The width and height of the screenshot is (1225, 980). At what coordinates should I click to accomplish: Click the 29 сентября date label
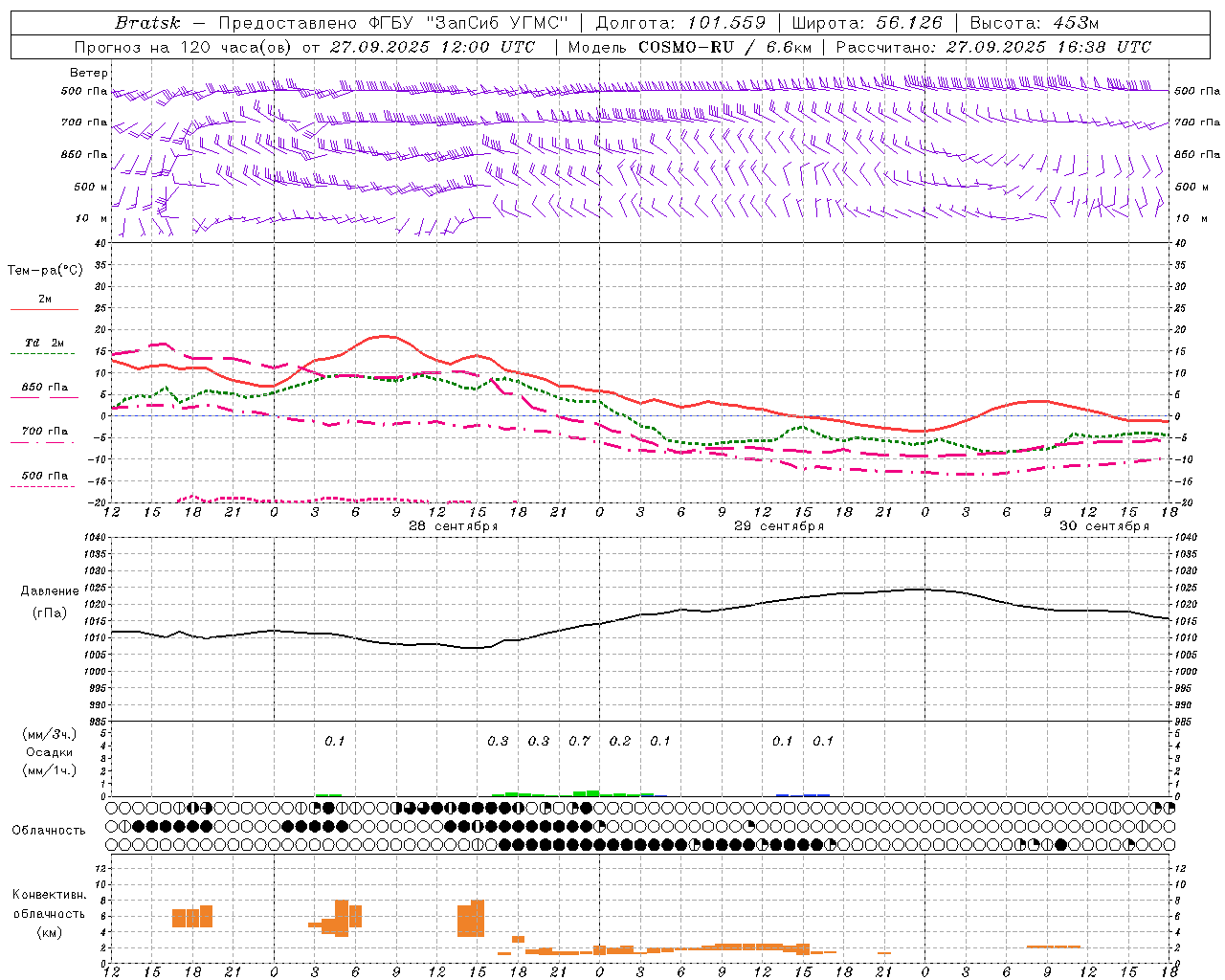coord(779,526)
